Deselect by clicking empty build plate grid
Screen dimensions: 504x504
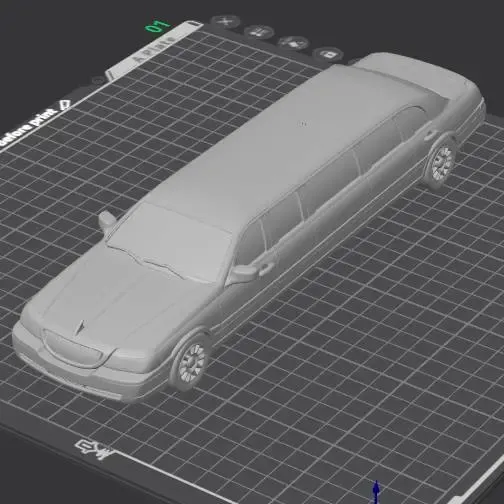[333, 367]
